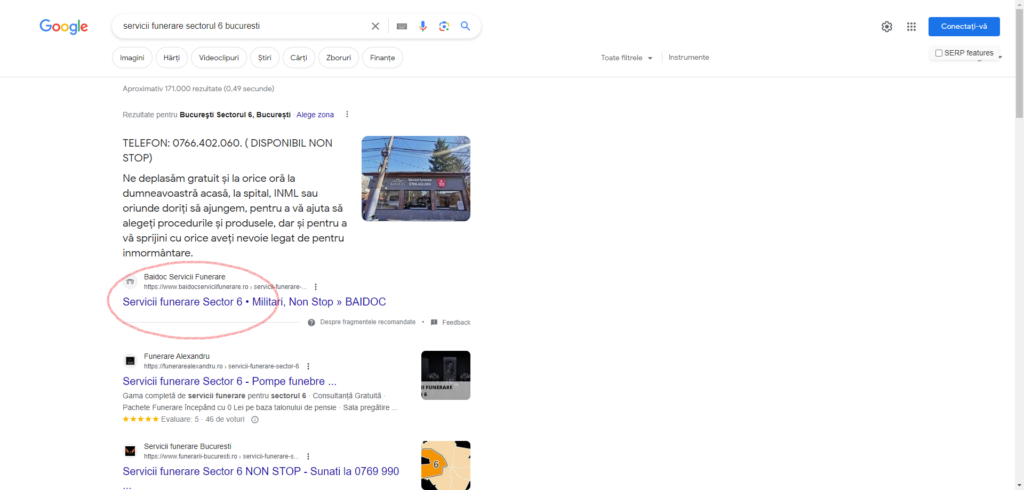Expand Toate filtrele dropdown
This screenshot has height=490, width=1024.
[627, 57]
